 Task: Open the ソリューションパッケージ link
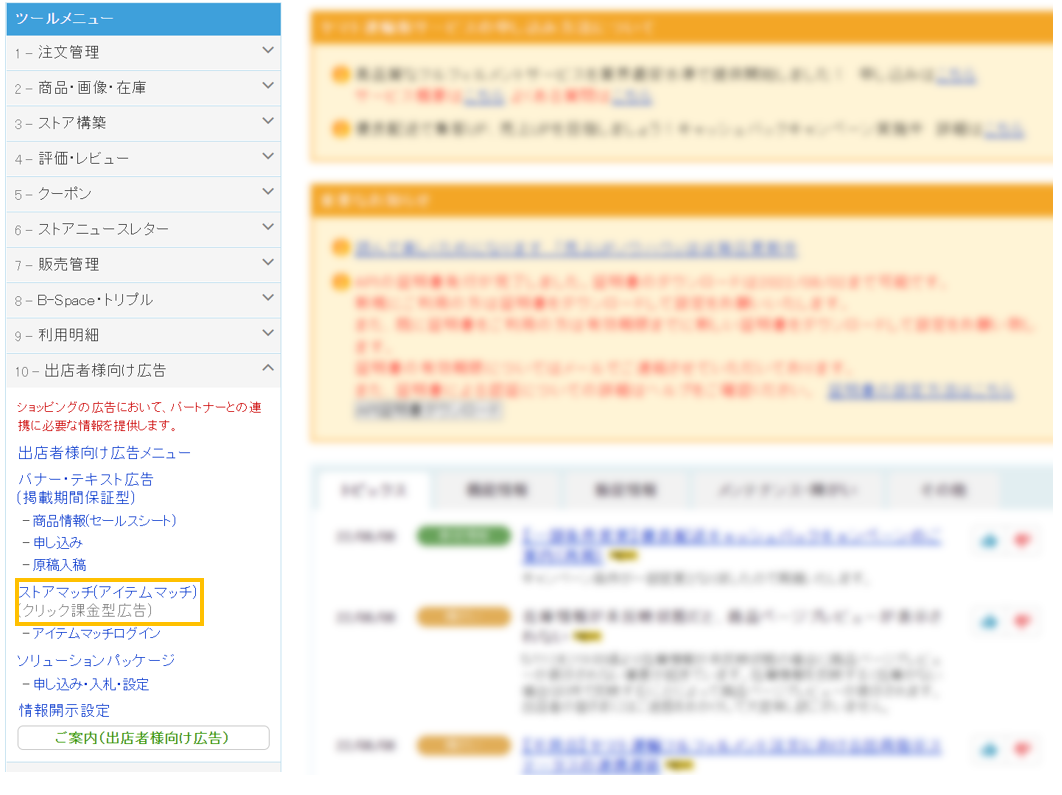[96, 660]
